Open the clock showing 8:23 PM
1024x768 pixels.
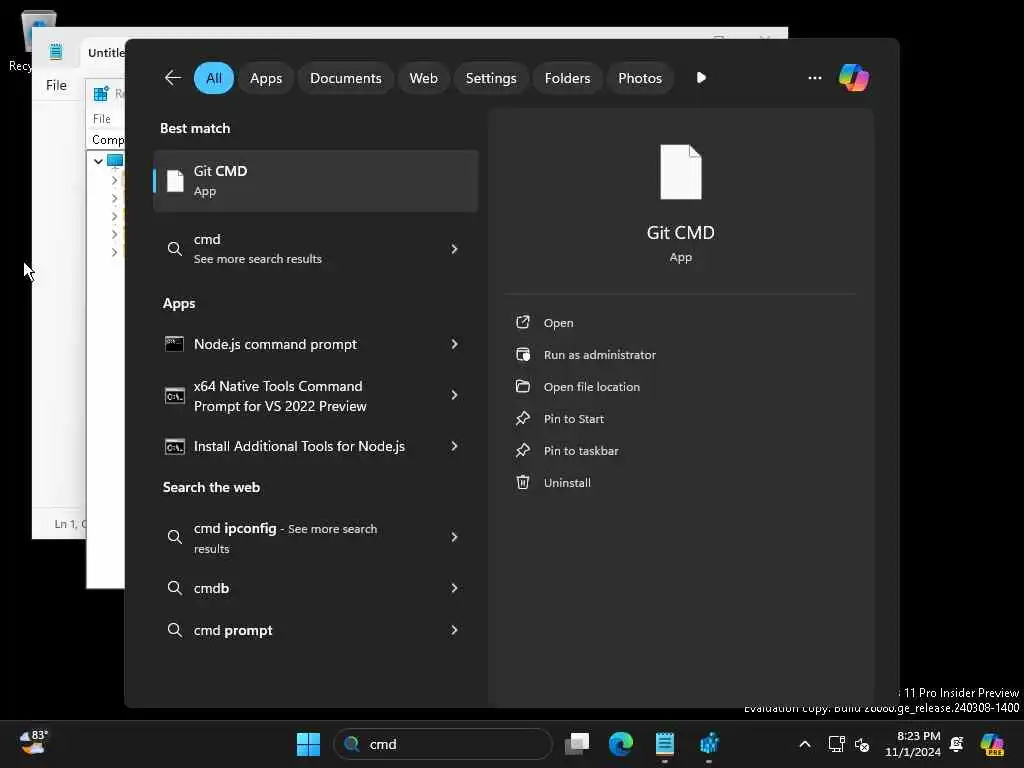913,744
